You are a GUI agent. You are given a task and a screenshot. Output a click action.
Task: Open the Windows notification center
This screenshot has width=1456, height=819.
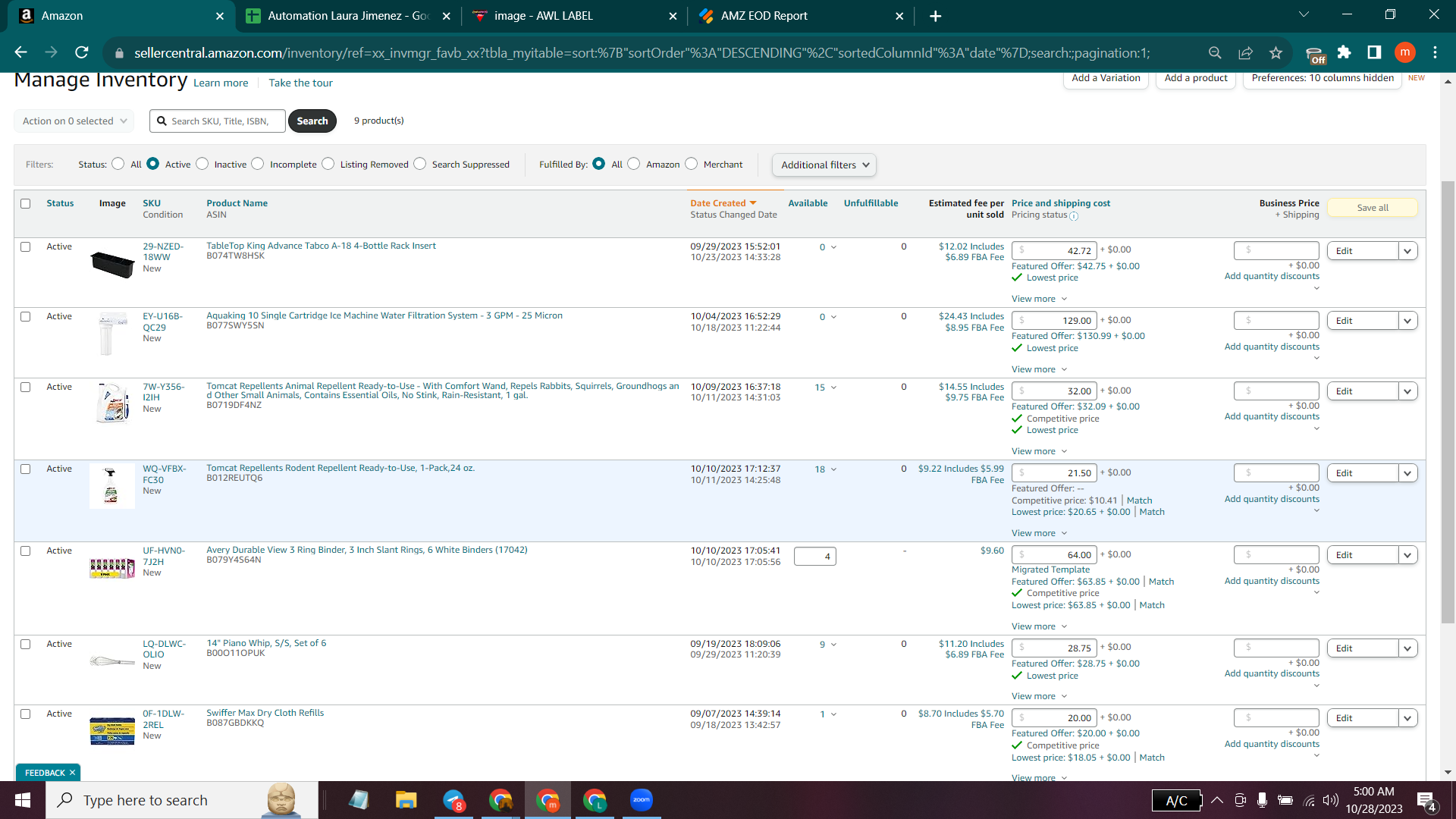point(1426,801)
